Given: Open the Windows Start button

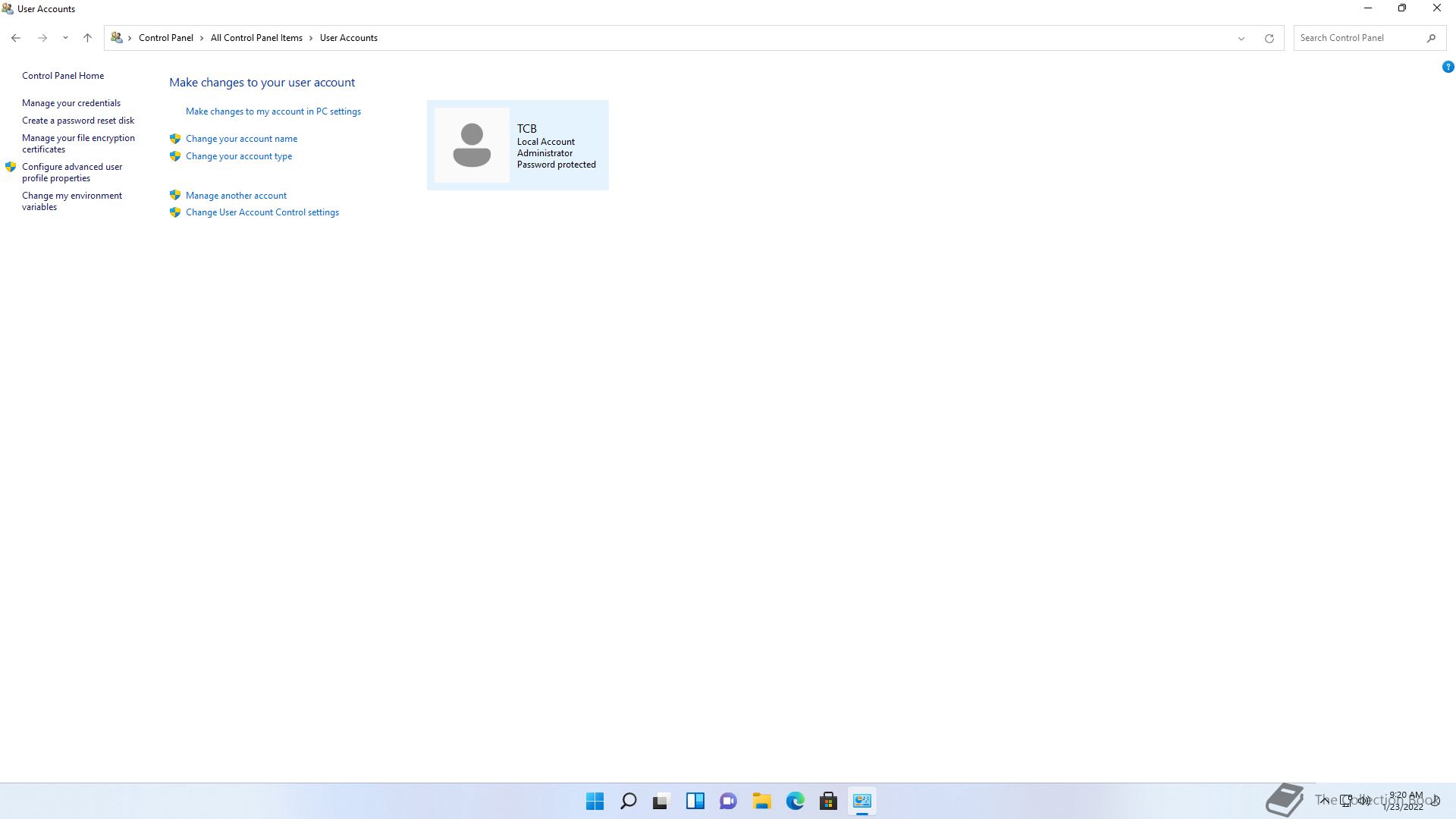Looking at the screenshot, I should coord(595,801).
